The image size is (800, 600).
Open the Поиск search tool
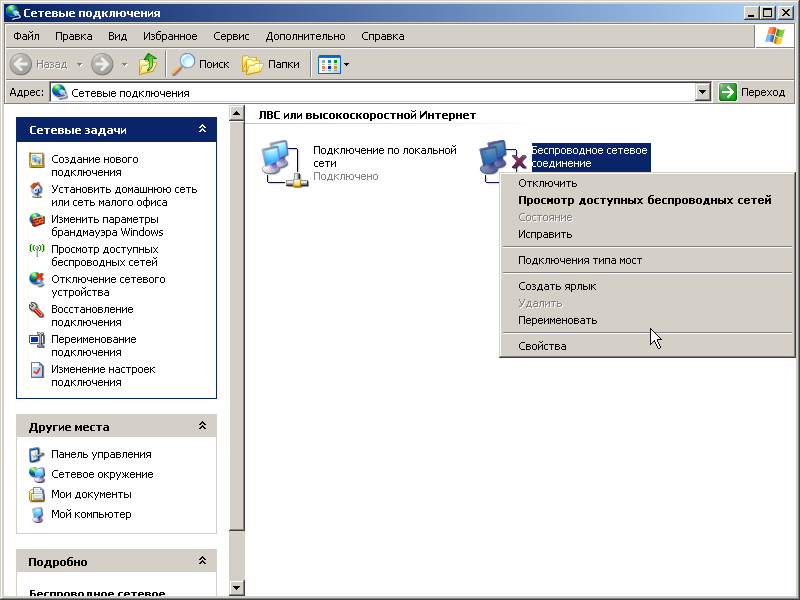tap(201, 64)
